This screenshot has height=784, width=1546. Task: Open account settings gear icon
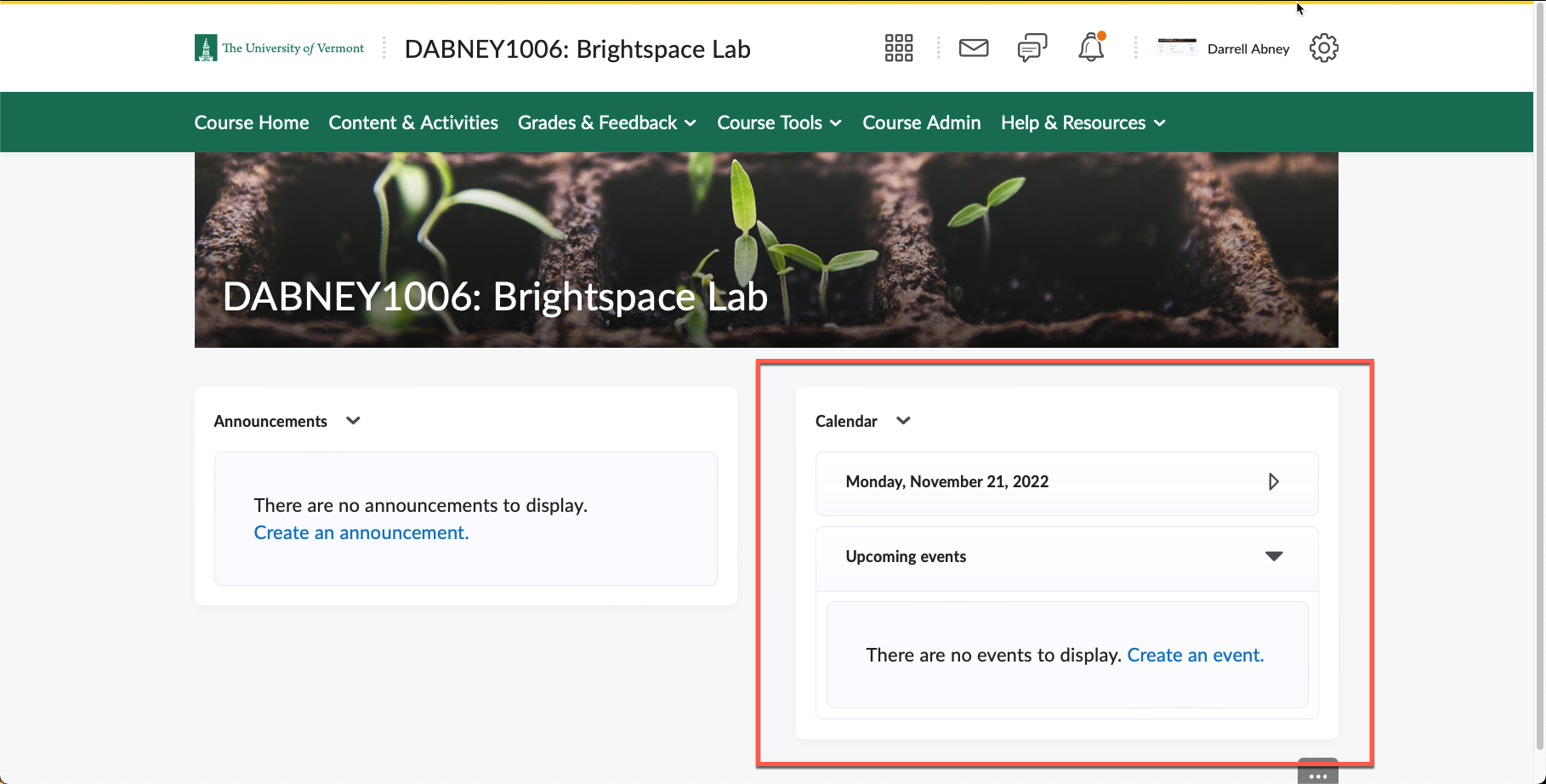click(x=1323, y=48)
